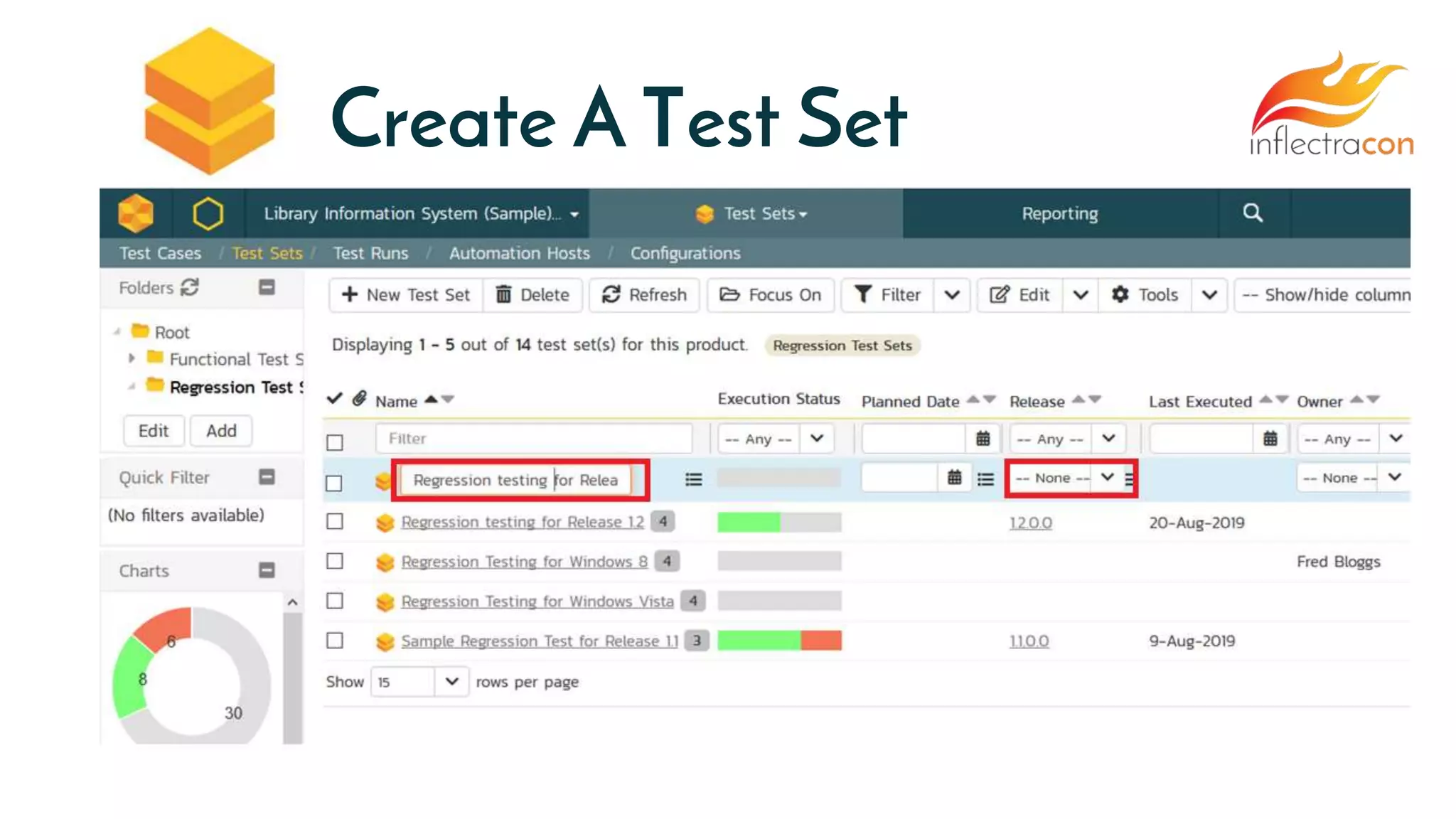1456x819 pixels.
Task: Select checkbox for Sample Regression Test for Release 1.1
Action: coord(334,641)
